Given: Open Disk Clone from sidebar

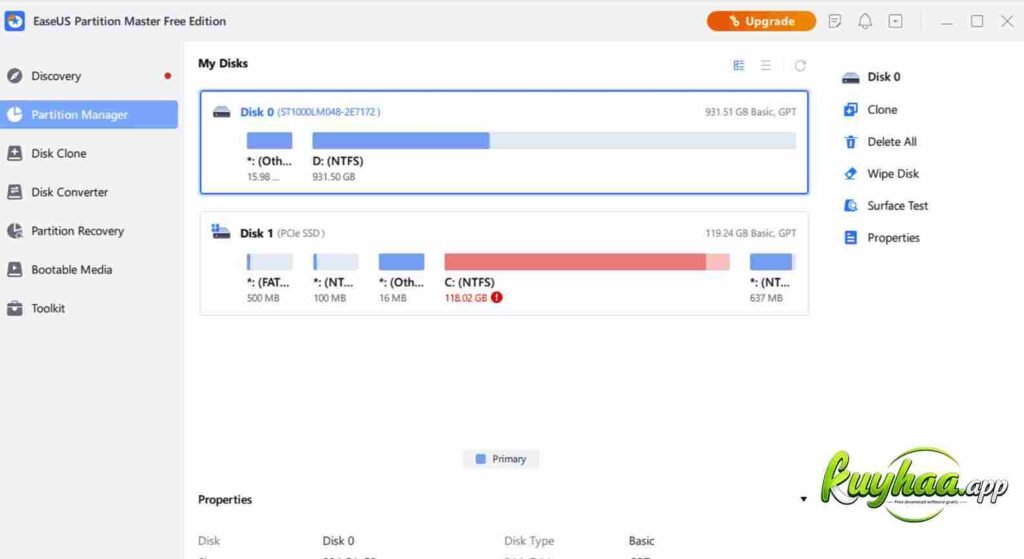Looking at the screenshot, I should coord(89,153).
